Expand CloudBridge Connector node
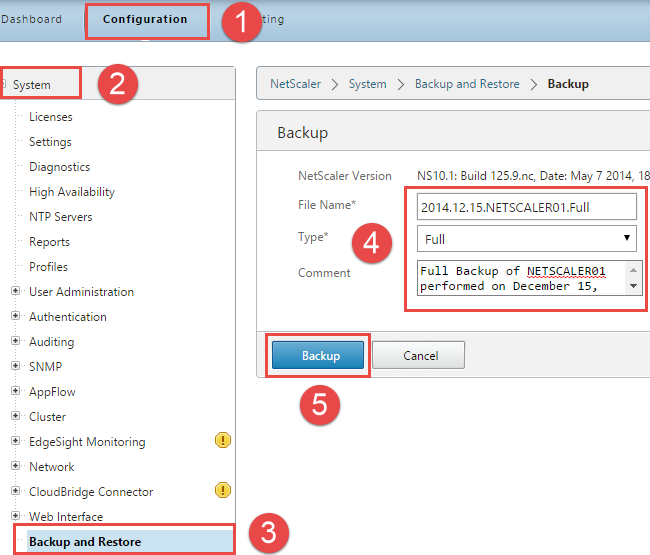This screenshot has width=650, height=555. pyautogui.click(x=15, y=491)
